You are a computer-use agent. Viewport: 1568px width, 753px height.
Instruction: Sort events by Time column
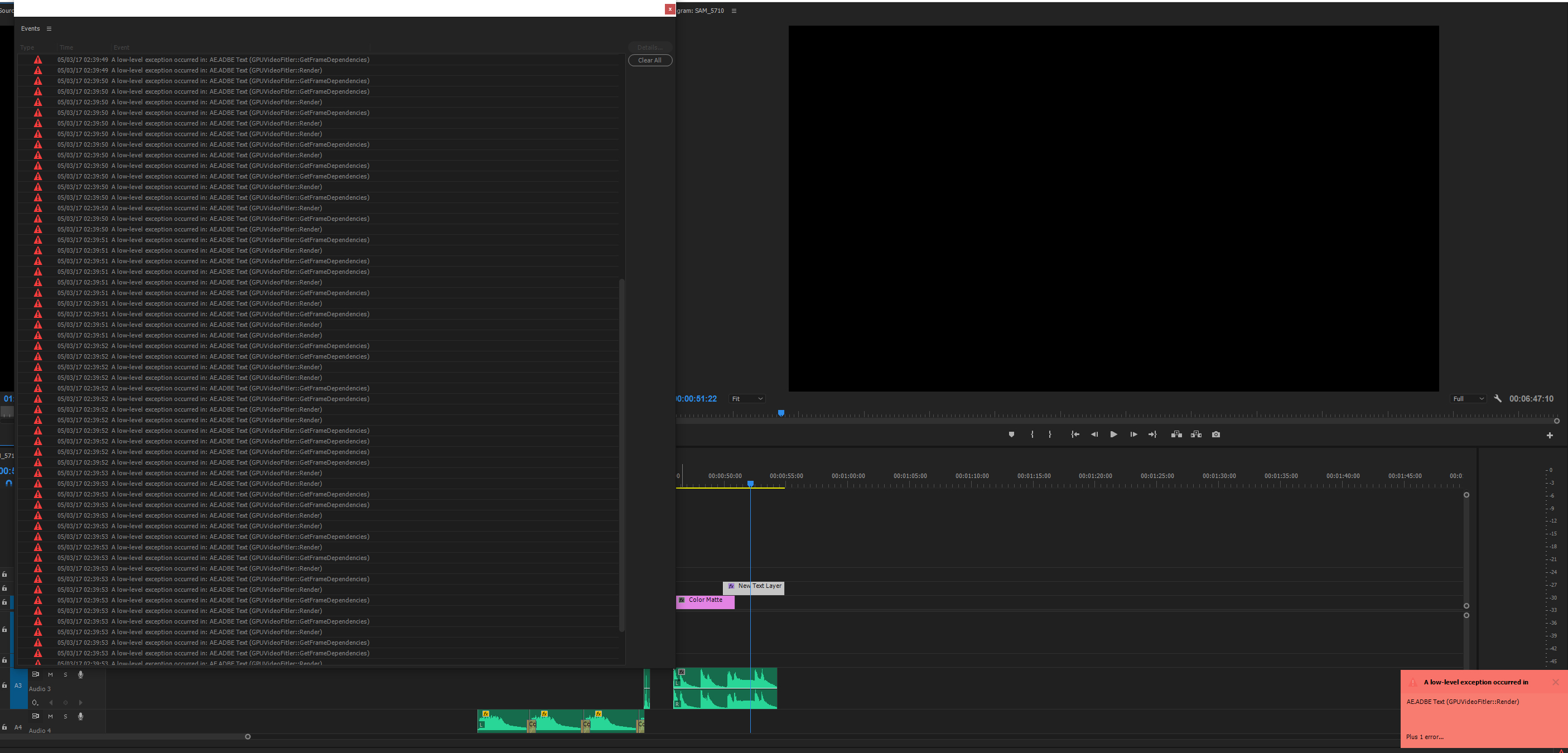pos(66,47)
